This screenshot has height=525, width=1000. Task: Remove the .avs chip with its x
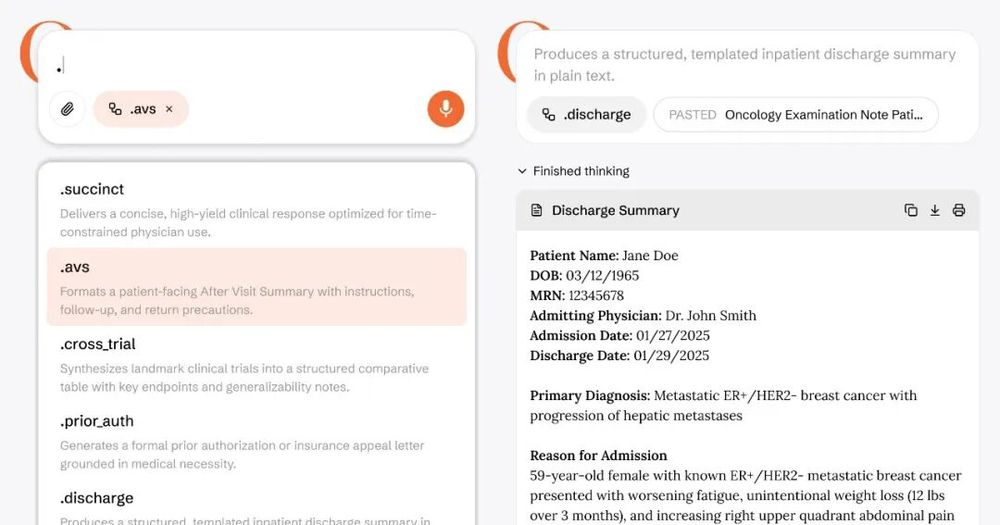click(169, 109)
